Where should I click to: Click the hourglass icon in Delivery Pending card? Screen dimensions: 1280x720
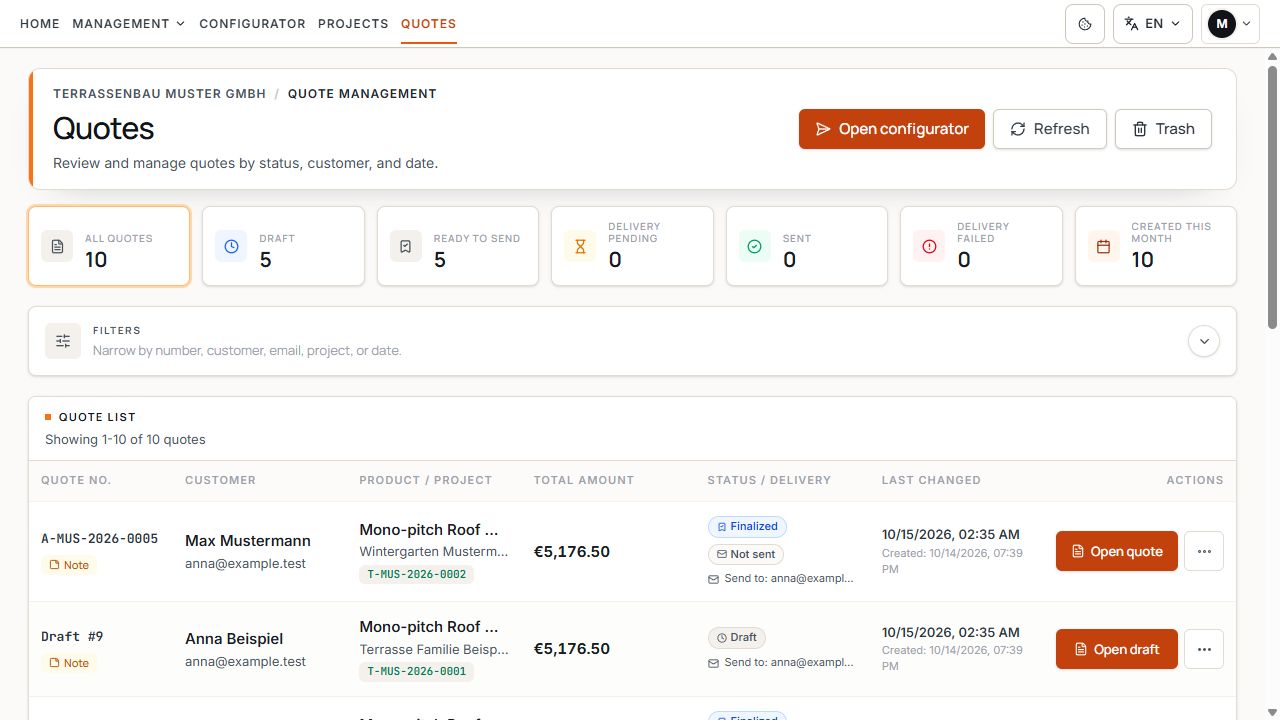pyautogui.click(x=580, y=246)
